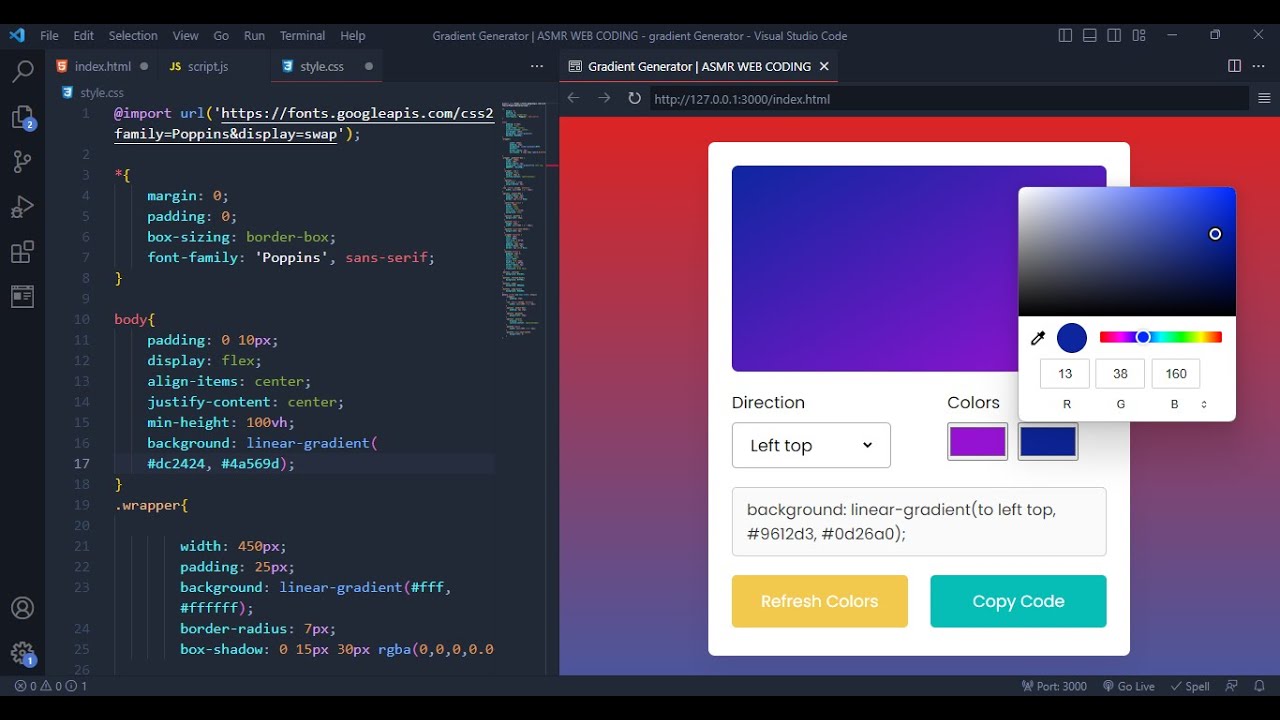Switch to the style.css tab
This screenshot has height=720, width=1280.
[322, 66]
